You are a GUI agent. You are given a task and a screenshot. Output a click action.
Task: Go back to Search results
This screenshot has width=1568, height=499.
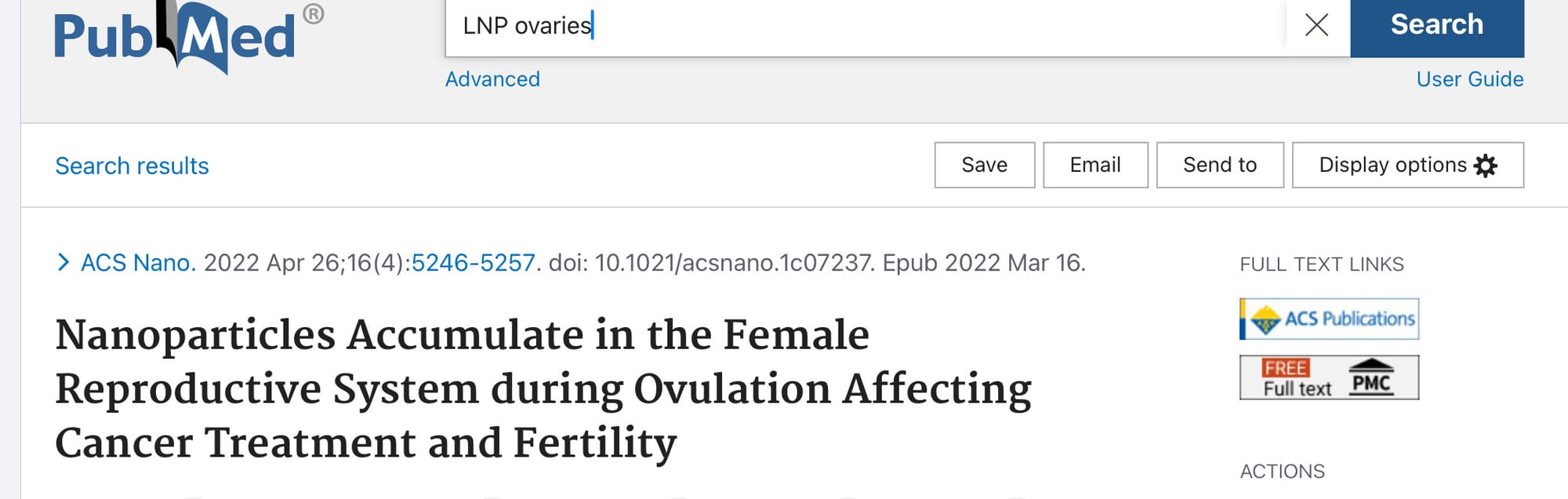tap(132, 166)
